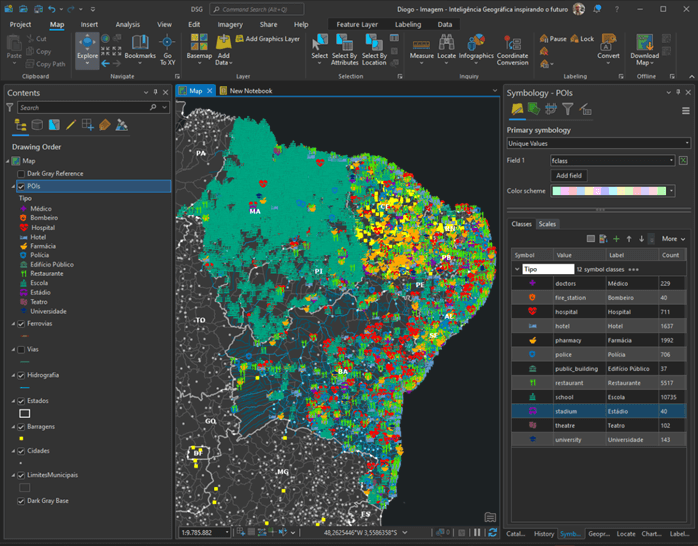
Task: Switch to the Scales tab
Action: click(547, 224)
